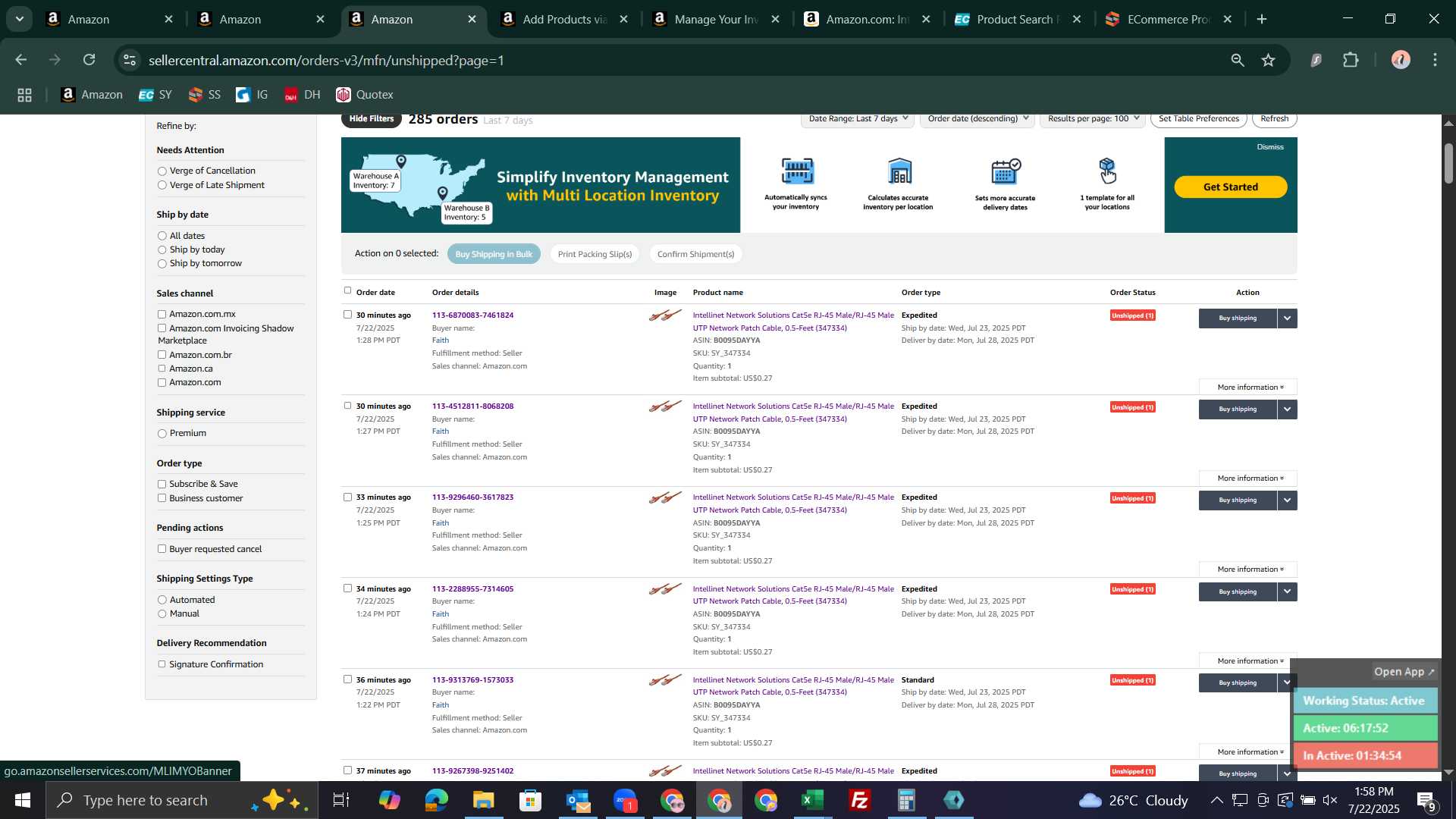Switch to the Amazon.com: Int tab
The width and height of the screenshot is (1456, 819).
(x=867, y=19)
